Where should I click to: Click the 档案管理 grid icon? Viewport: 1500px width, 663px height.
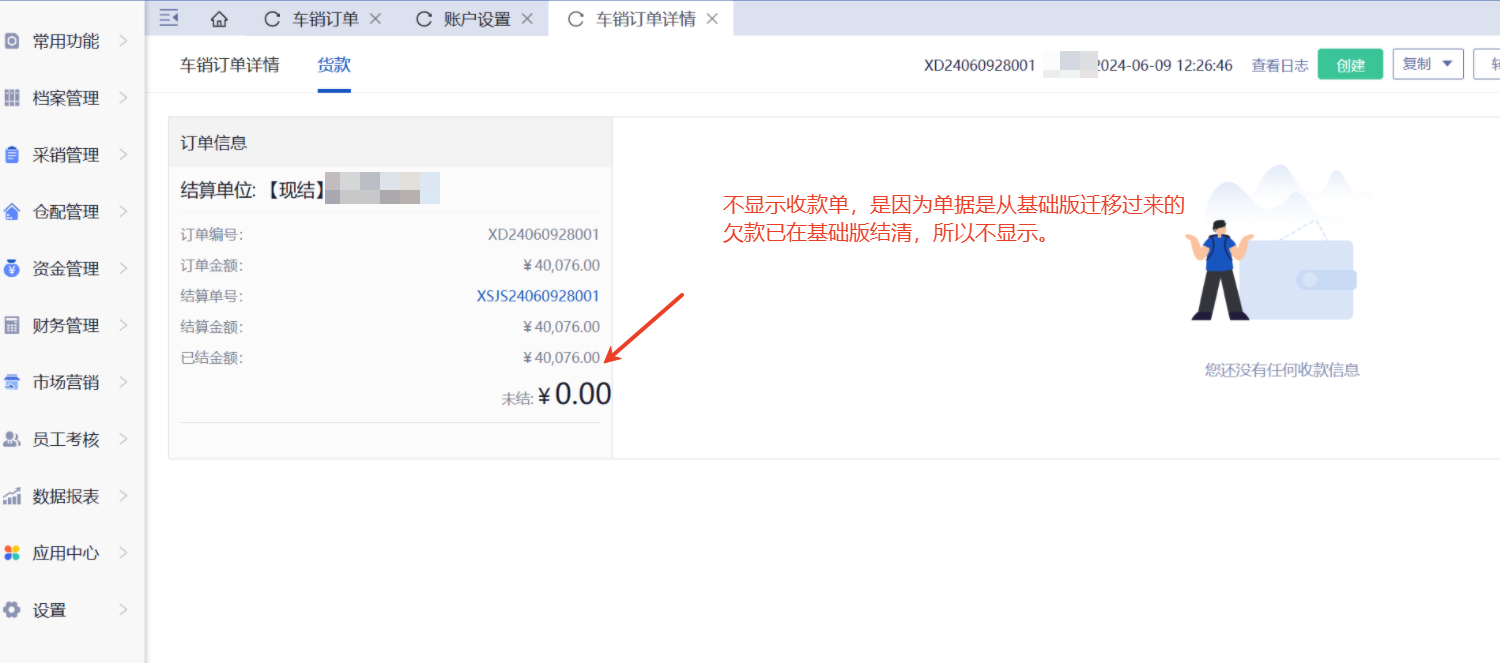click(12, 98)
